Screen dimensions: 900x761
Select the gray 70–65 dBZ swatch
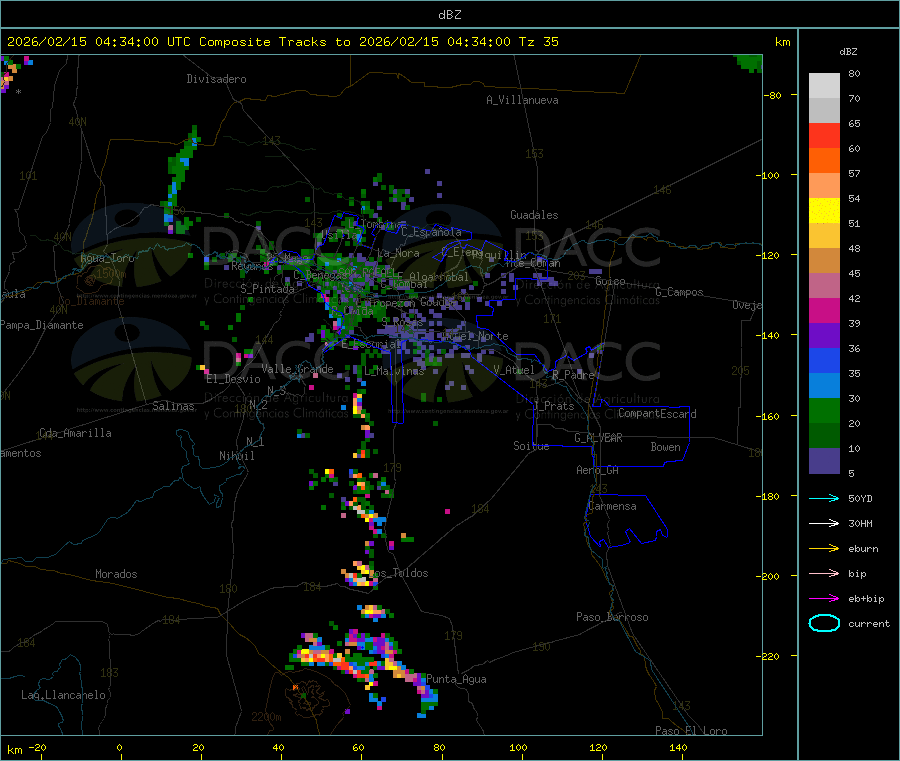click(824, 111)
